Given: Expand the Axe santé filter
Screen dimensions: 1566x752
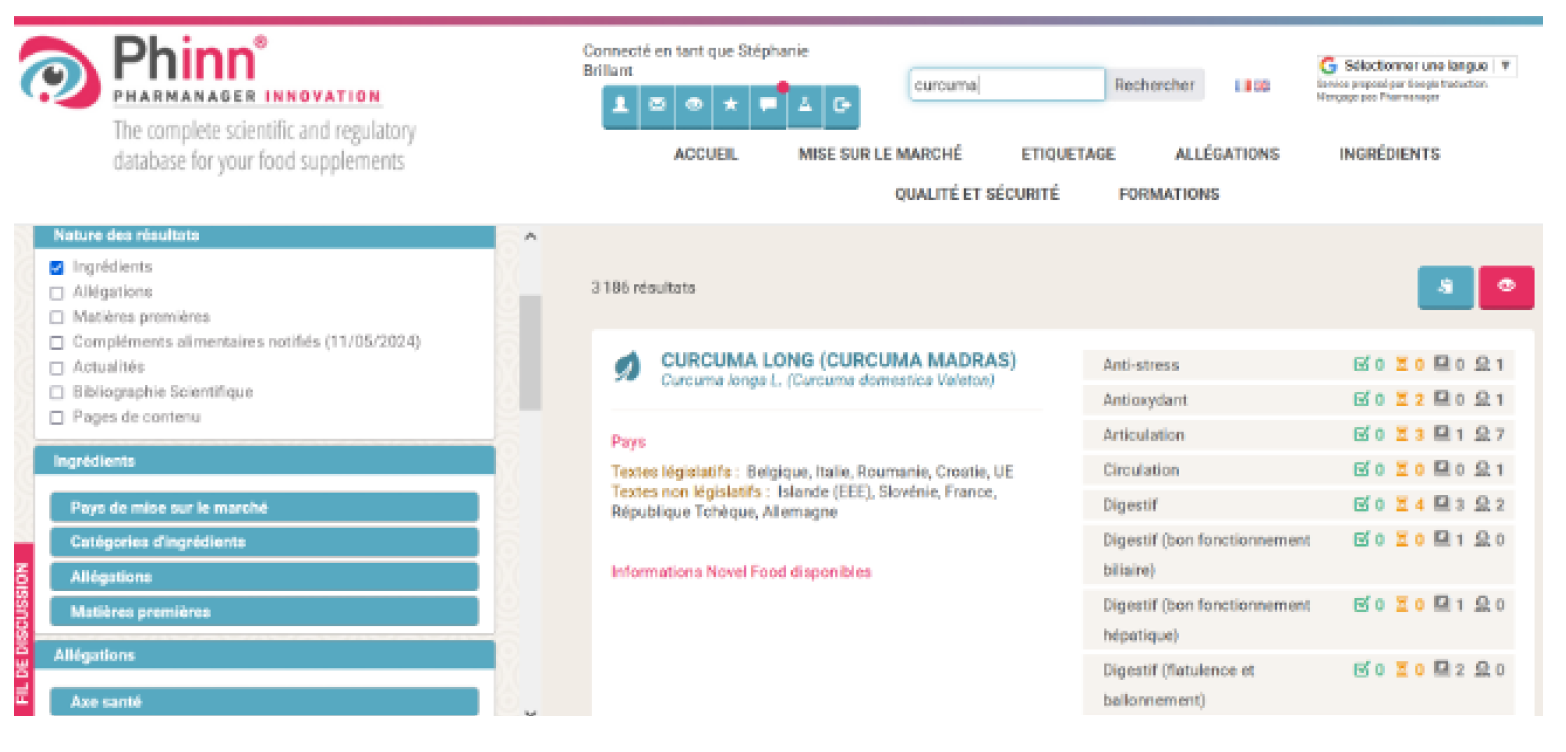Looking at the screenshot, I should click(x=264, y=702).
